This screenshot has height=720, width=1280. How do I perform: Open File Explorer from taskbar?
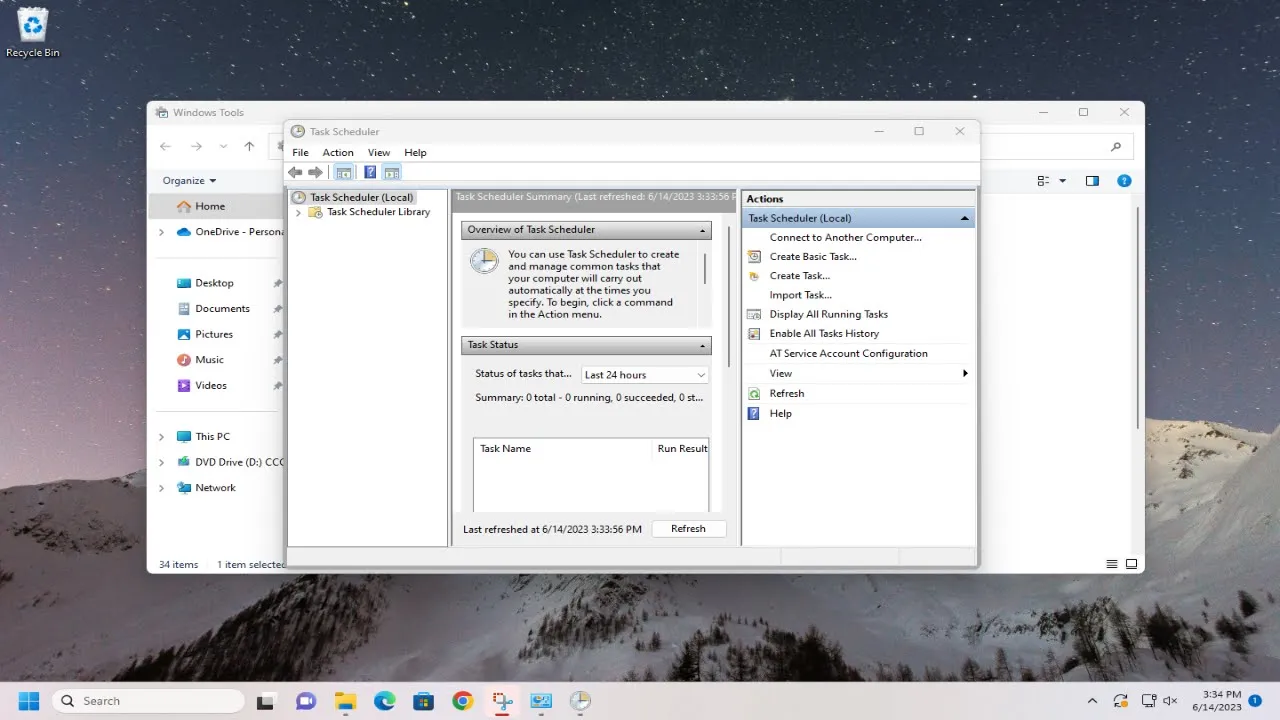[x=345, y=701]
